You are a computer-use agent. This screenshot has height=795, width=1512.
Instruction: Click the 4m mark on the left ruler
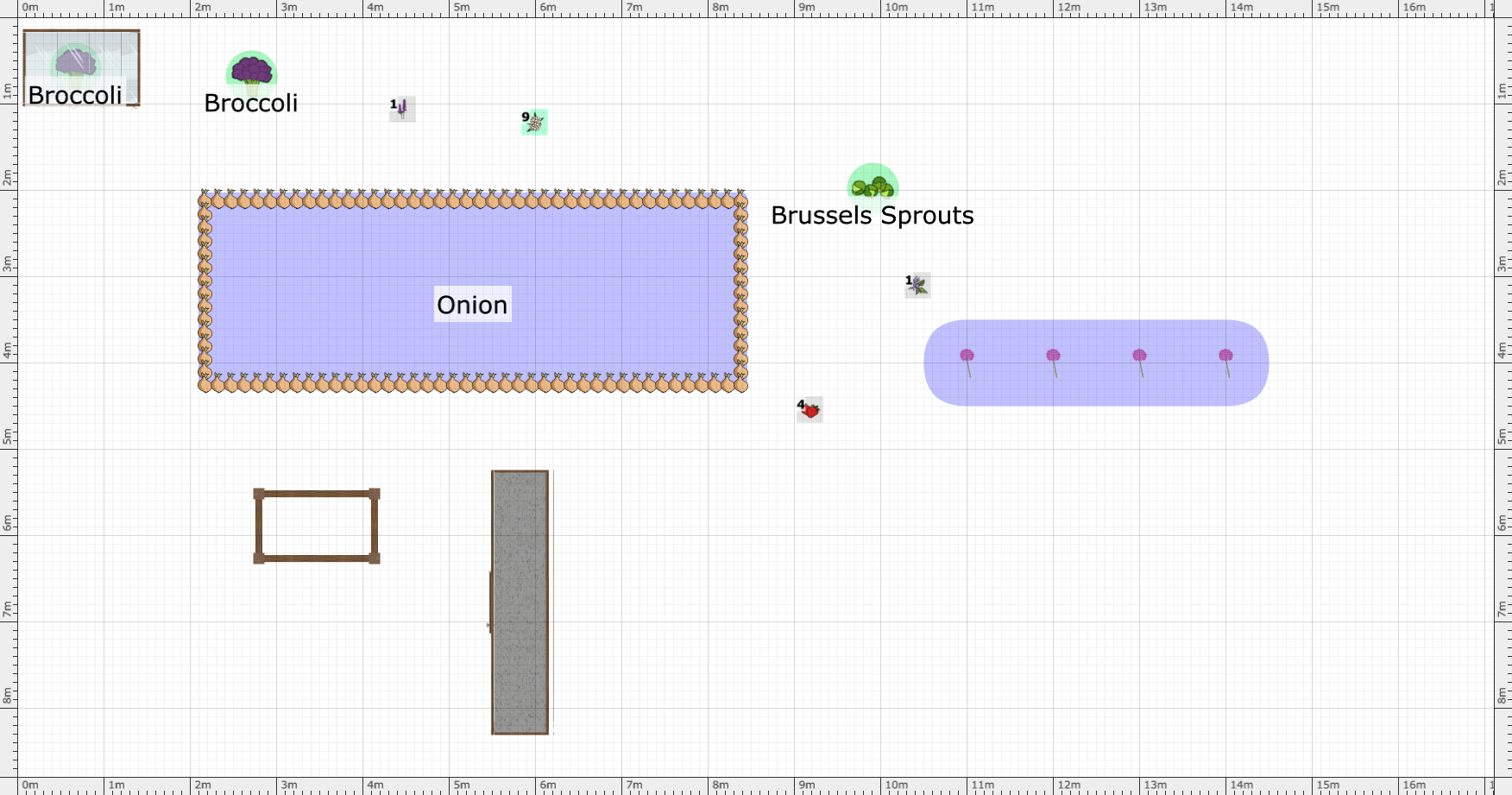tap(9, 351)
